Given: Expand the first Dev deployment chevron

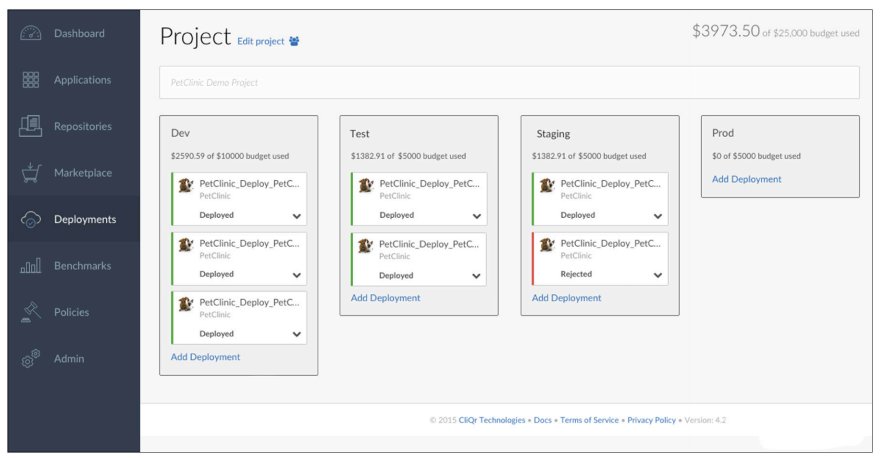Looking at the screenshot, I should [296, 216].
